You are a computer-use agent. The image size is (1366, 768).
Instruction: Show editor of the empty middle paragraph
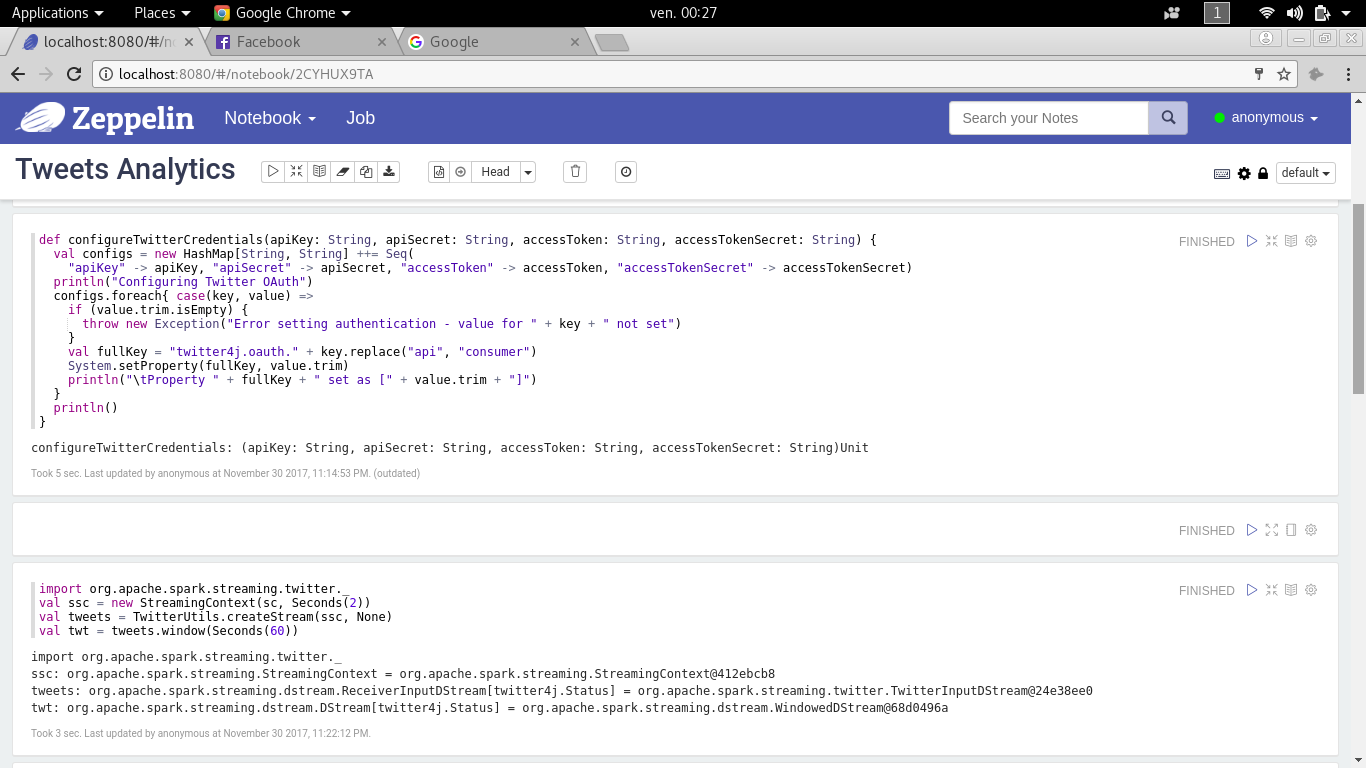click(1272, 530)
